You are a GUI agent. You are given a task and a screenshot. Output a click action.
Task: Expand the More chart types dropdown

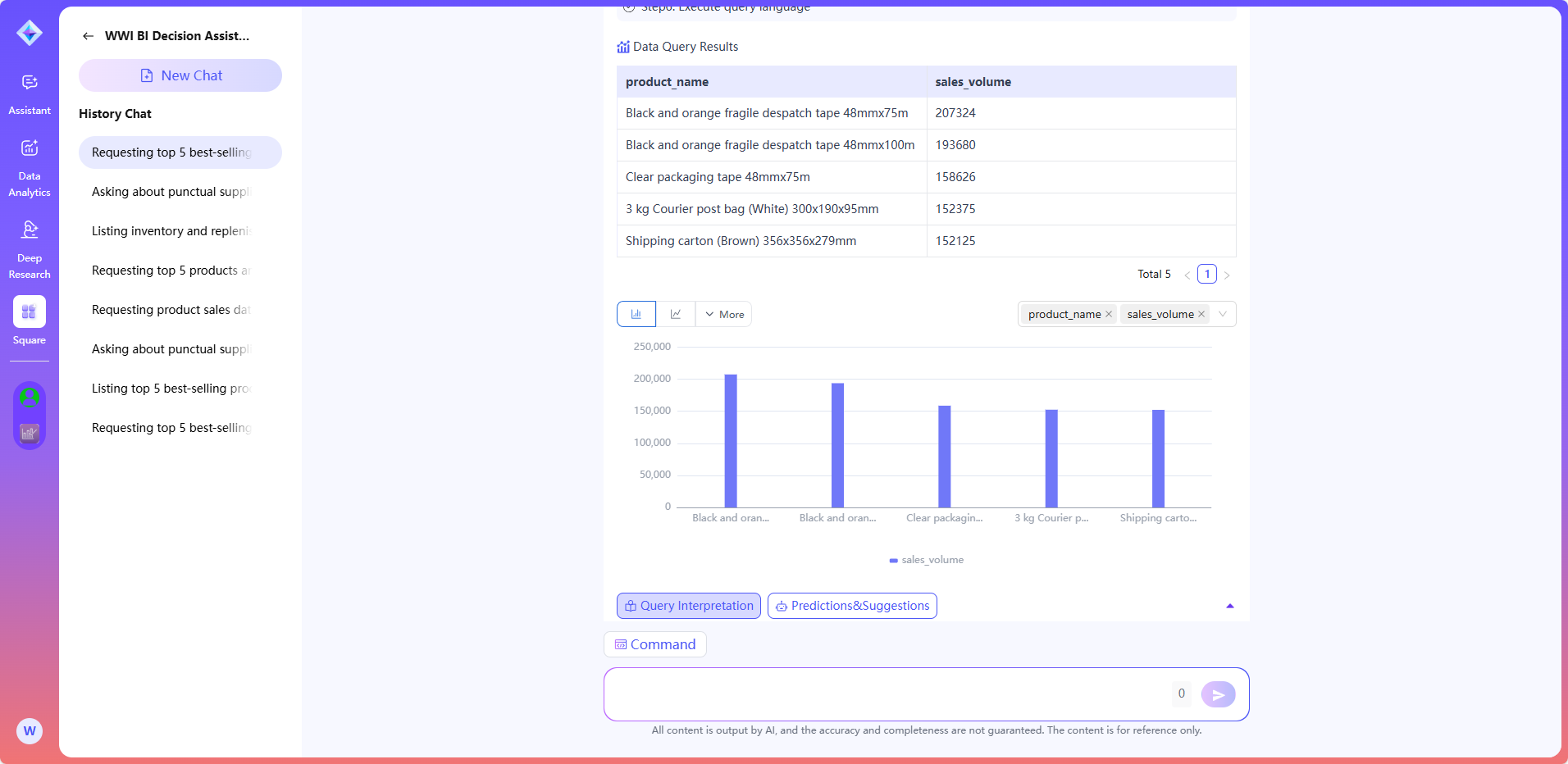724,314
